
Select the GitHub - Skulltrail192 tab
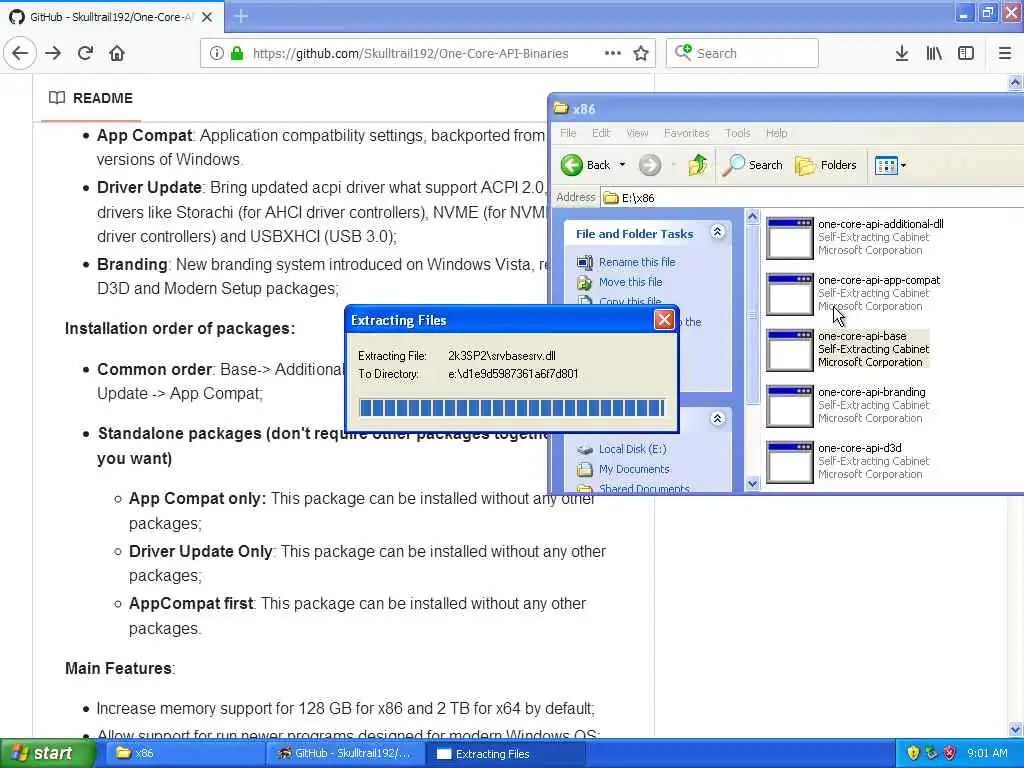pos(112,17)
